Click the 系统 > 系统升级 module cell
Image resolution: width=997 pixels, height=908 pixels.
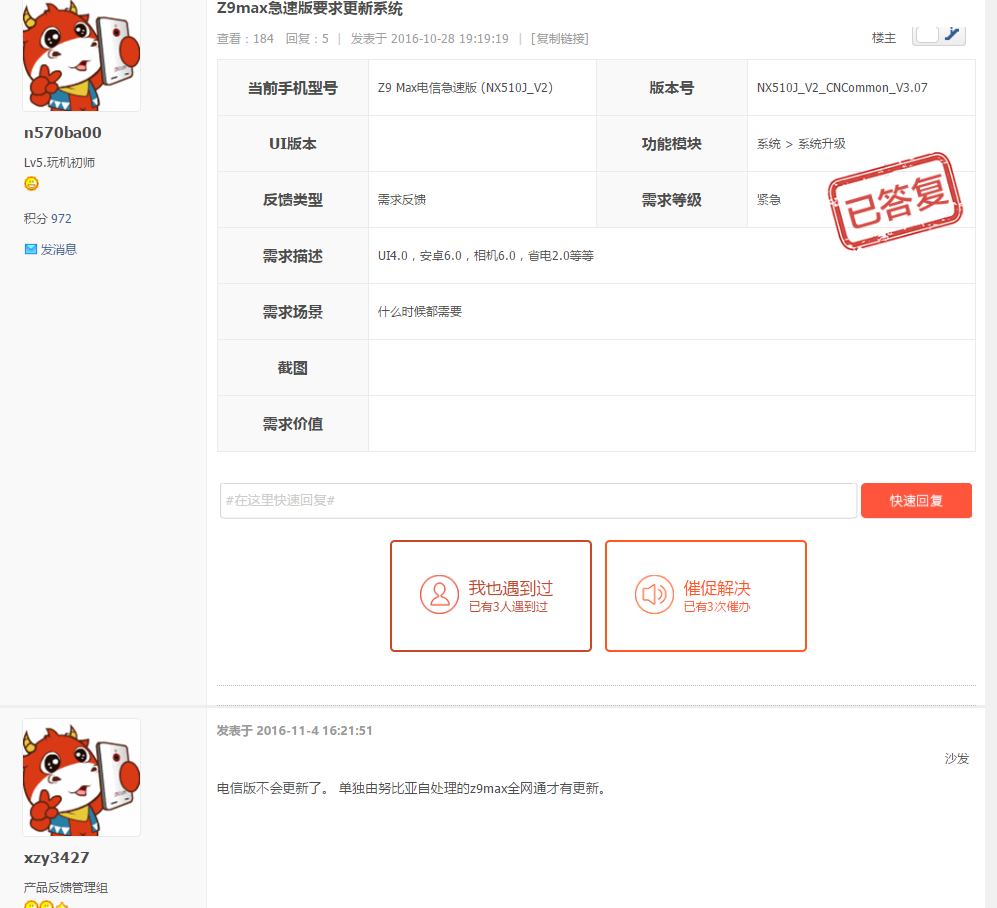pos(861,144)
